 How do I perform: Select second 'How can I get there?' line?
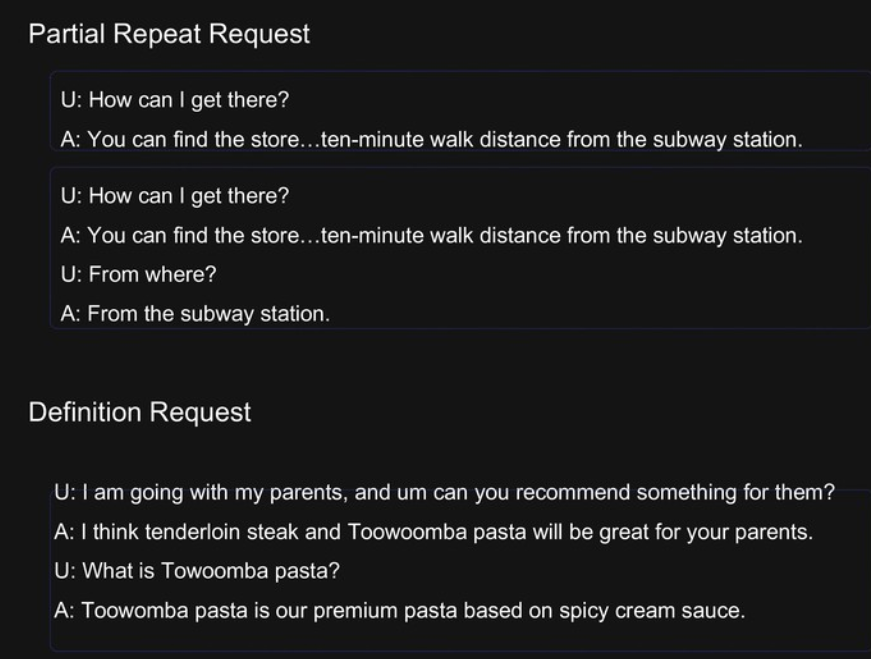coord(175,196)
